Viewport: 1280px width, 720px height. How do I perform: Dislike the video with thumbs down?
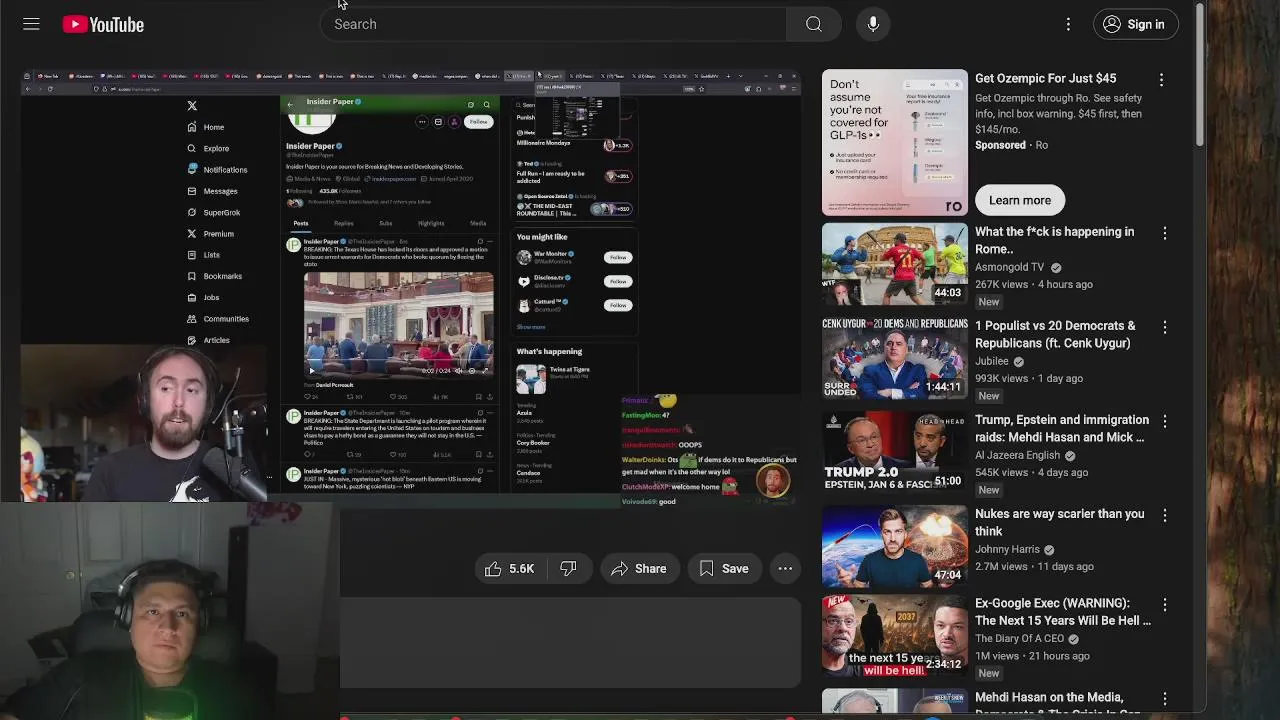click(568, 569)
